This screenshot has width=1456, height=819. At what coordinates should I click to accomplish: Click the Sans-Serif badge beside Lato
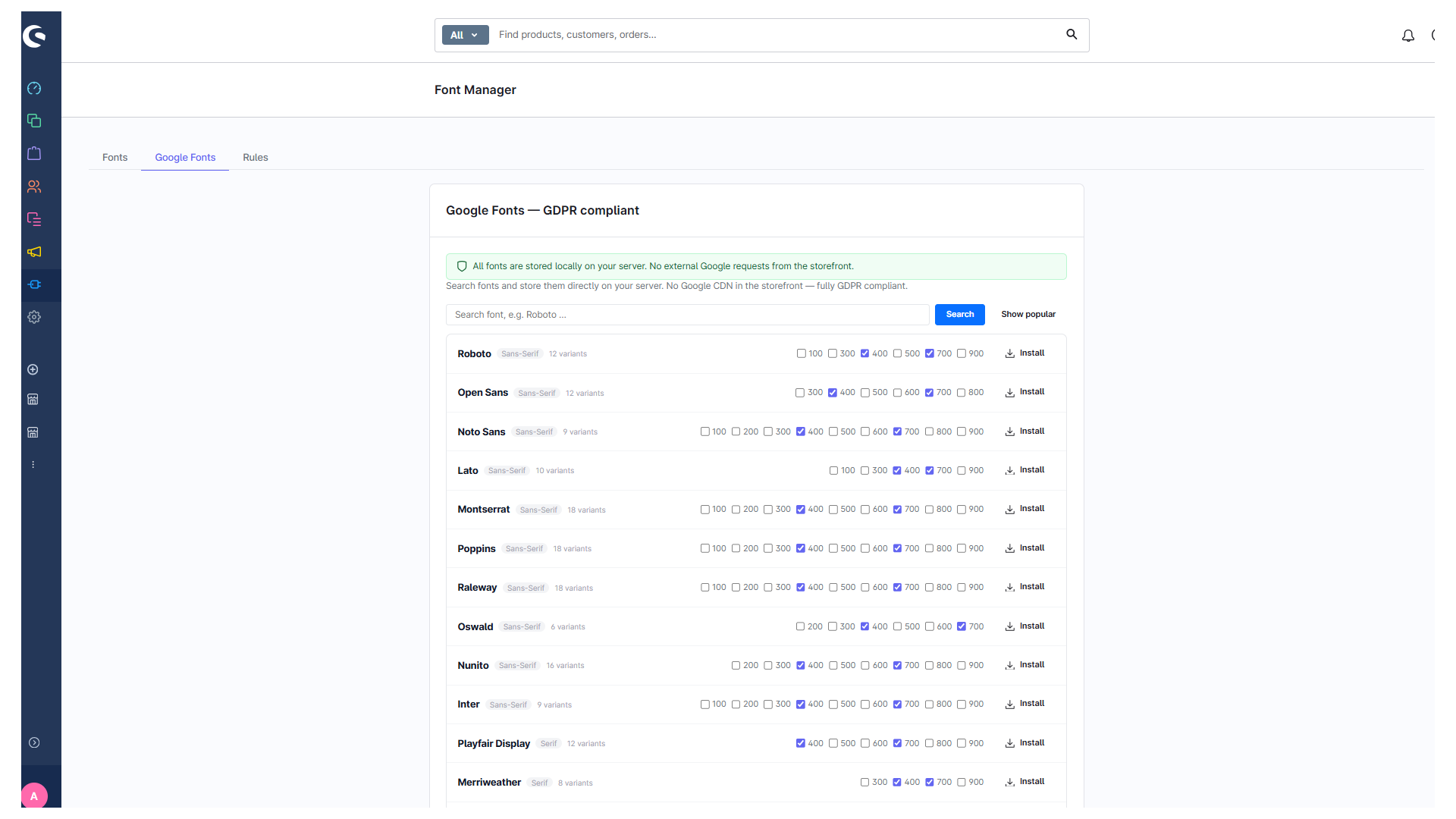click(x=507, y=471)
